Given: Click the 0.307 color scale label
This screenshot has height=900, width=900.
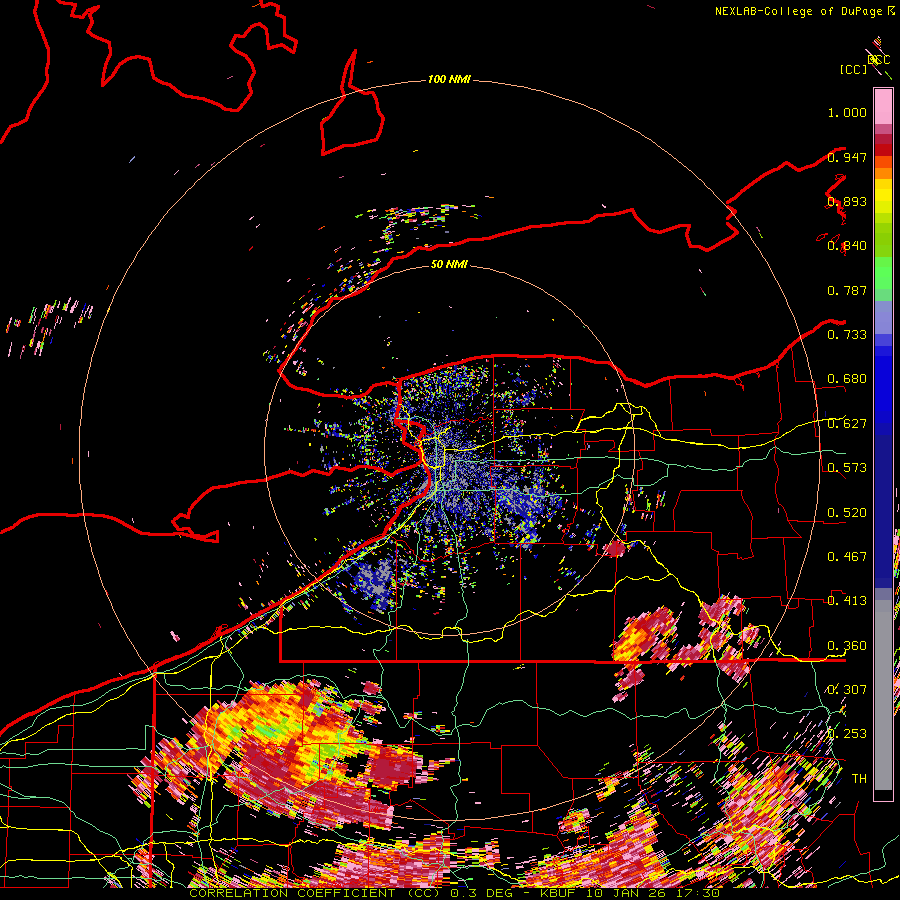Looking at the screenshot, I should [x=847, y=690].
